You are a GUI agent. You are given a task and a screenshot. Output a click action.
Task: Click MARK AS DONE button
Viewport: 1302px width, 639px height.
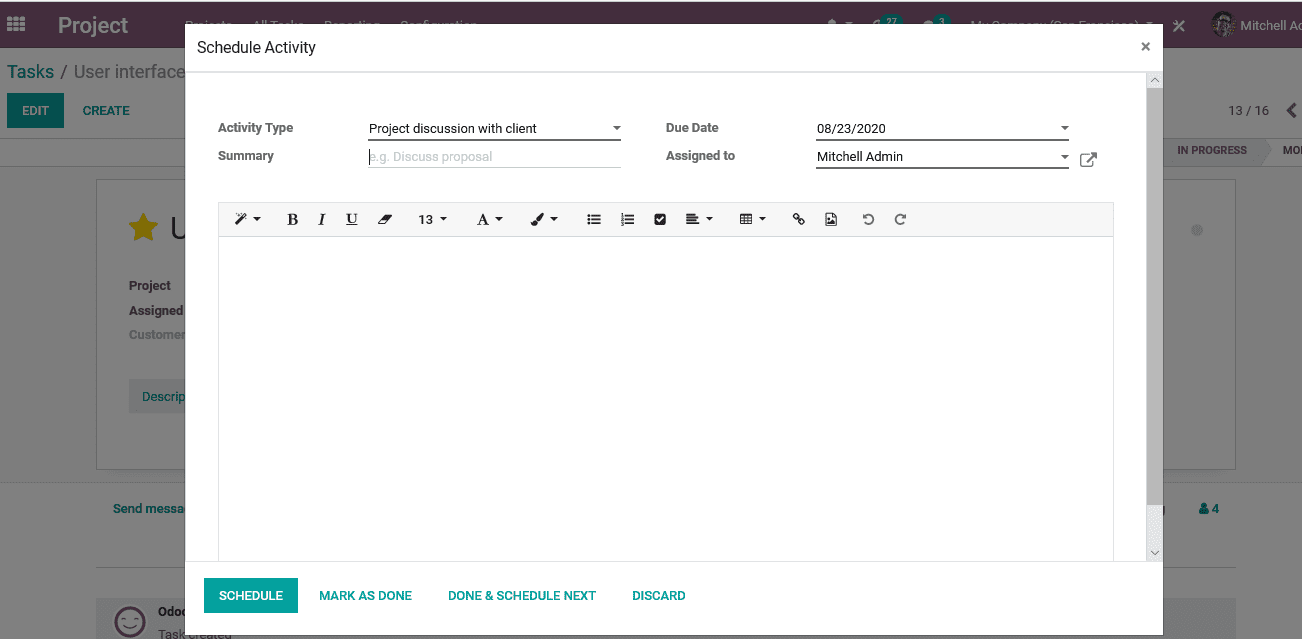tap(365, 595)
